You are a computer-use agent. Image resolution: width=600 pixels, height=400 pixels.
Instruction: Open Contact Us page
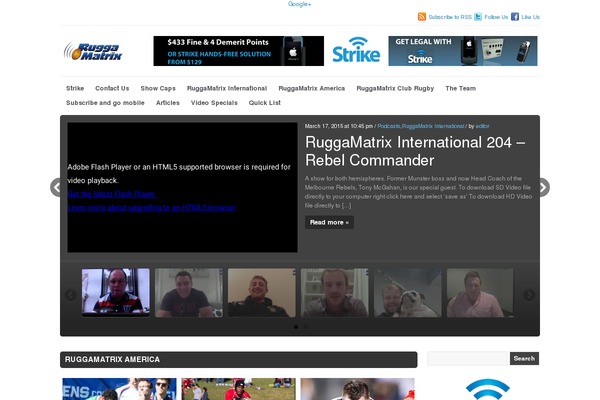(112, 88)
